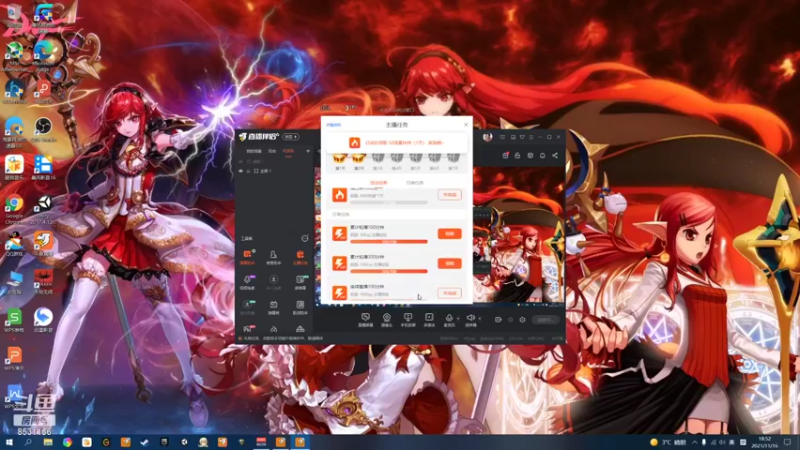Open QQ游戏 penguin desktop icon
The width and height of the screenshot is (800, 450).
(14, 244)
